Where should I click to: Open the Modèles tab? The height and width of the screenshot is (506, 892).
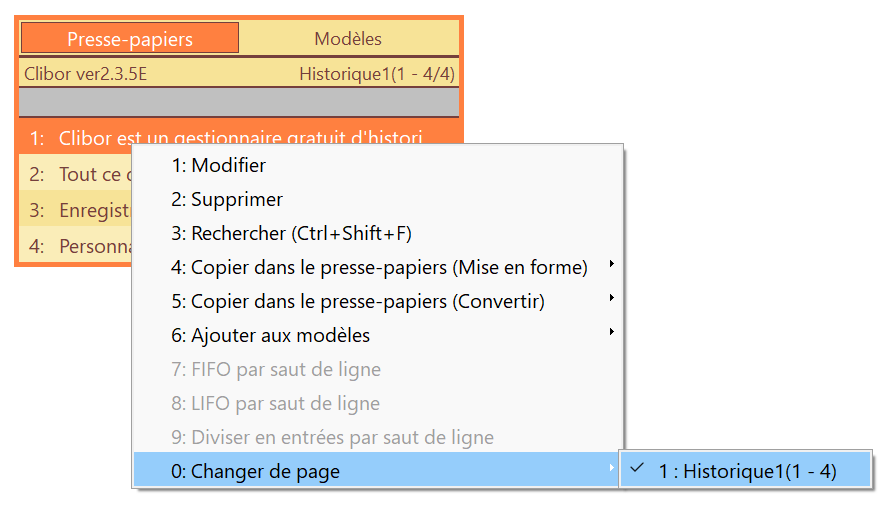pyautogui.click(x=348, y=38)
